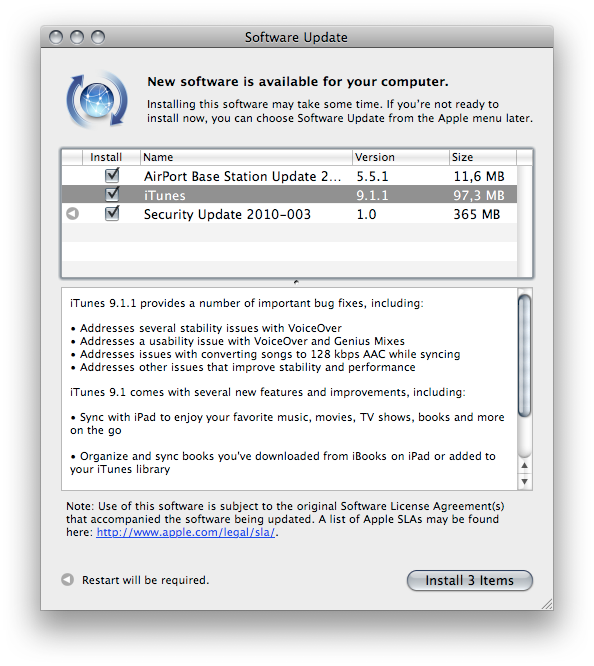The width and height of the screenshot is (594, 666).
Task: Click the 1.0 version cell
Action: [366, 214]
